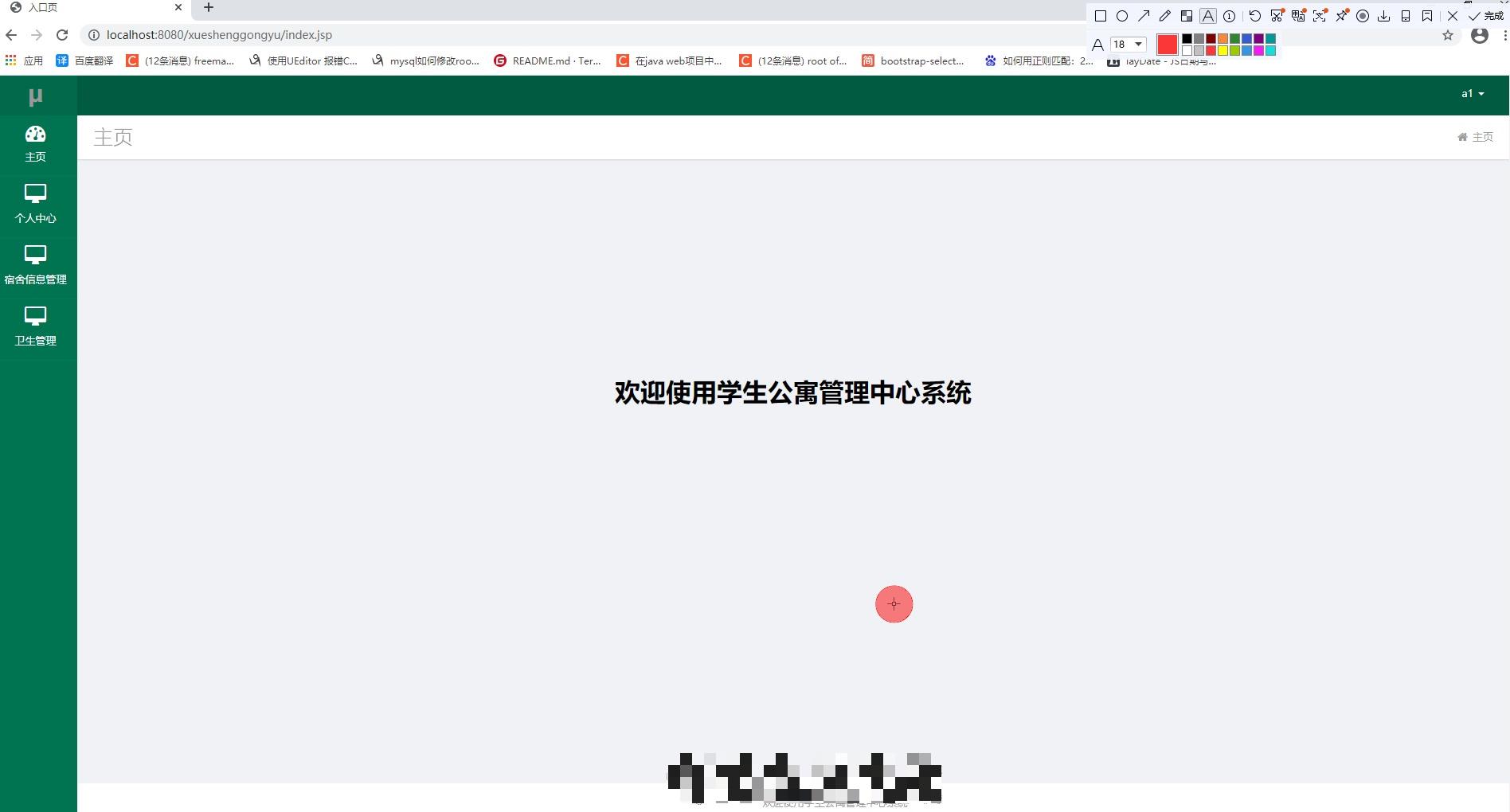
Task: Pick the dark green color swatch
Action: coord(1234,38)
